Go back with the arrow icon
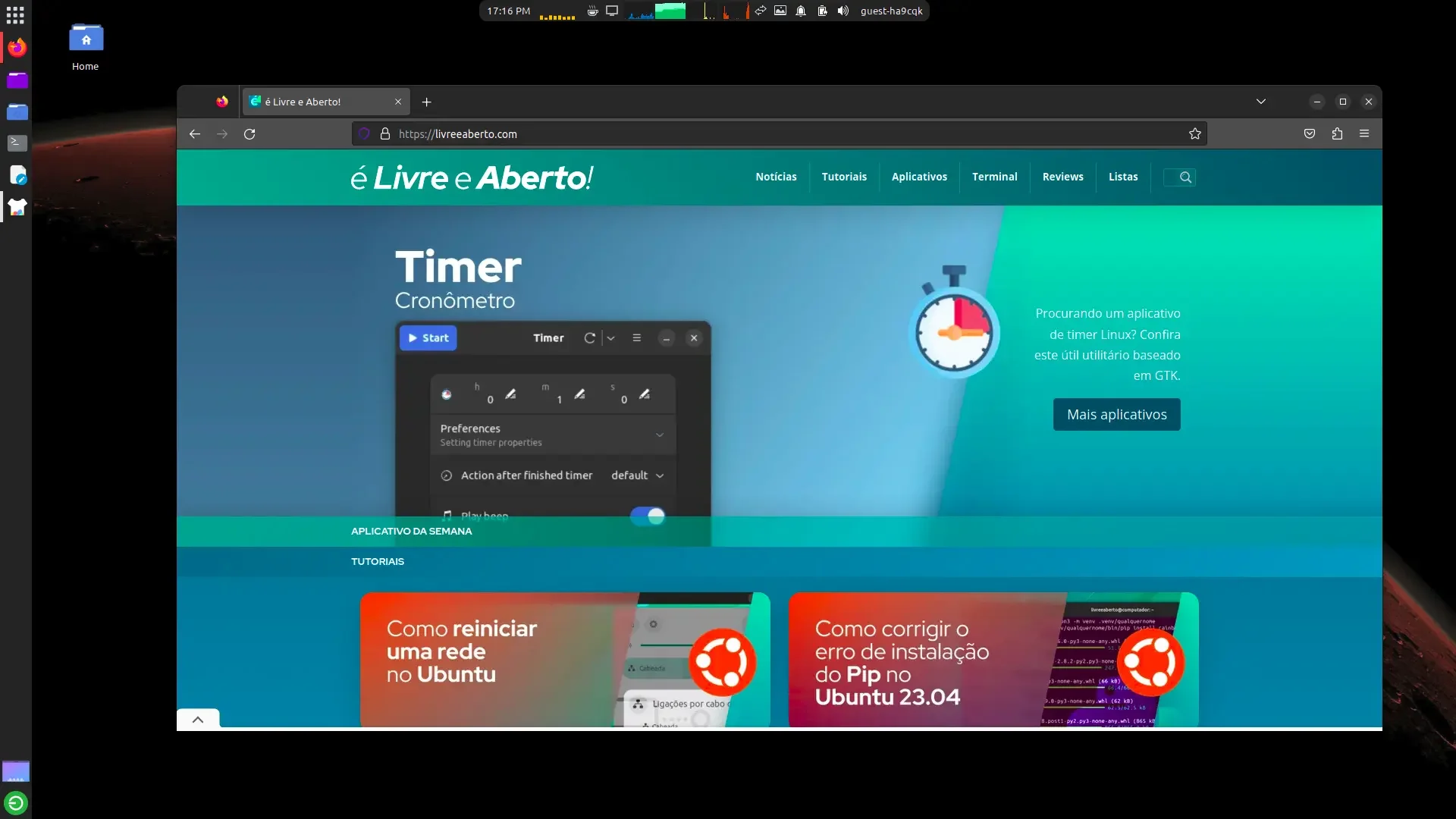1456x819 pixels. (195, 134)
